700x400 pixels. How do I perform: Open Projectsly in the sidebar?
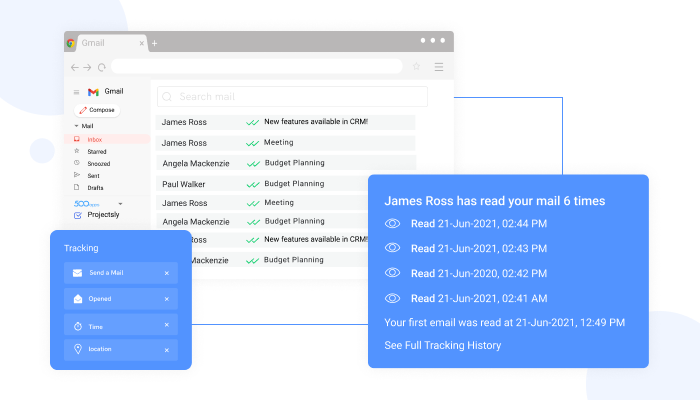pos(103,215)
